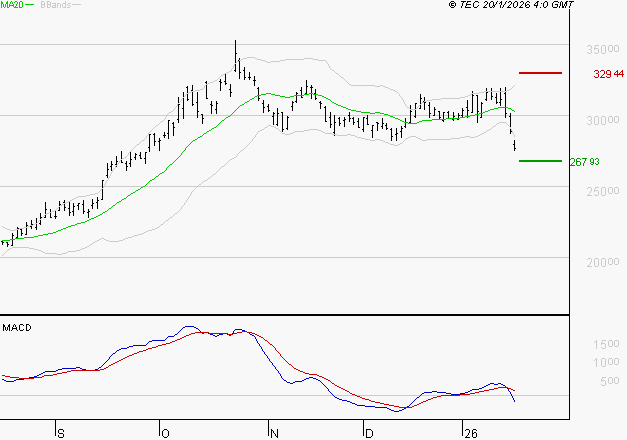Screen dimensions: 627x440
Task: Click the 500 MACD axis label
Action: point(610,381)
